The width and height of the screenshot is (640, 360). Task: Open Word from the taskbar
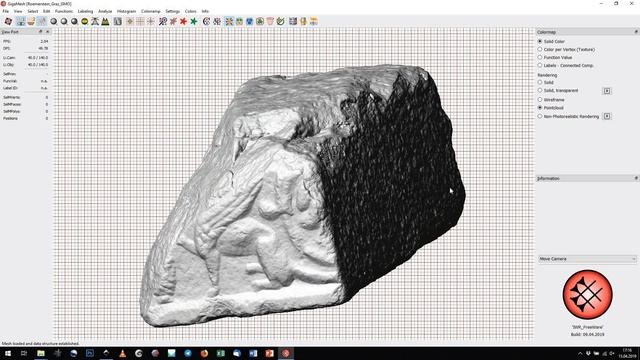coord(253,353)
